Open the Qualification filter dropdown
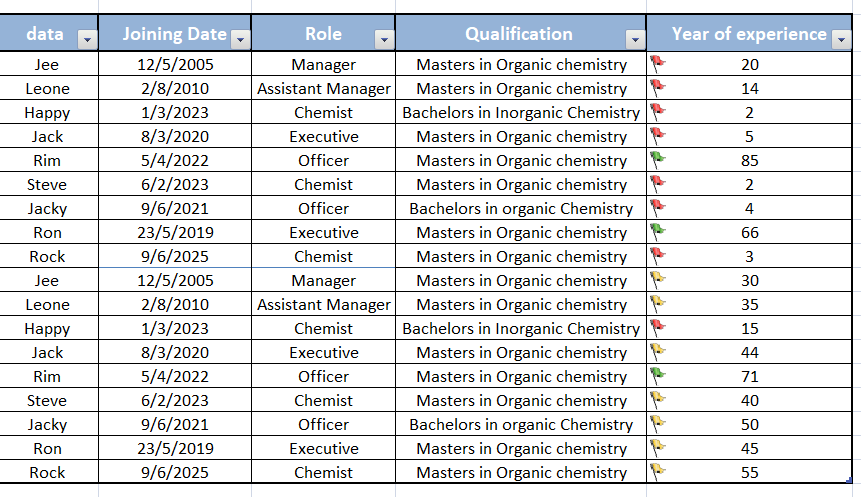This screenshot has width=861, height=497. pos(635,40)
